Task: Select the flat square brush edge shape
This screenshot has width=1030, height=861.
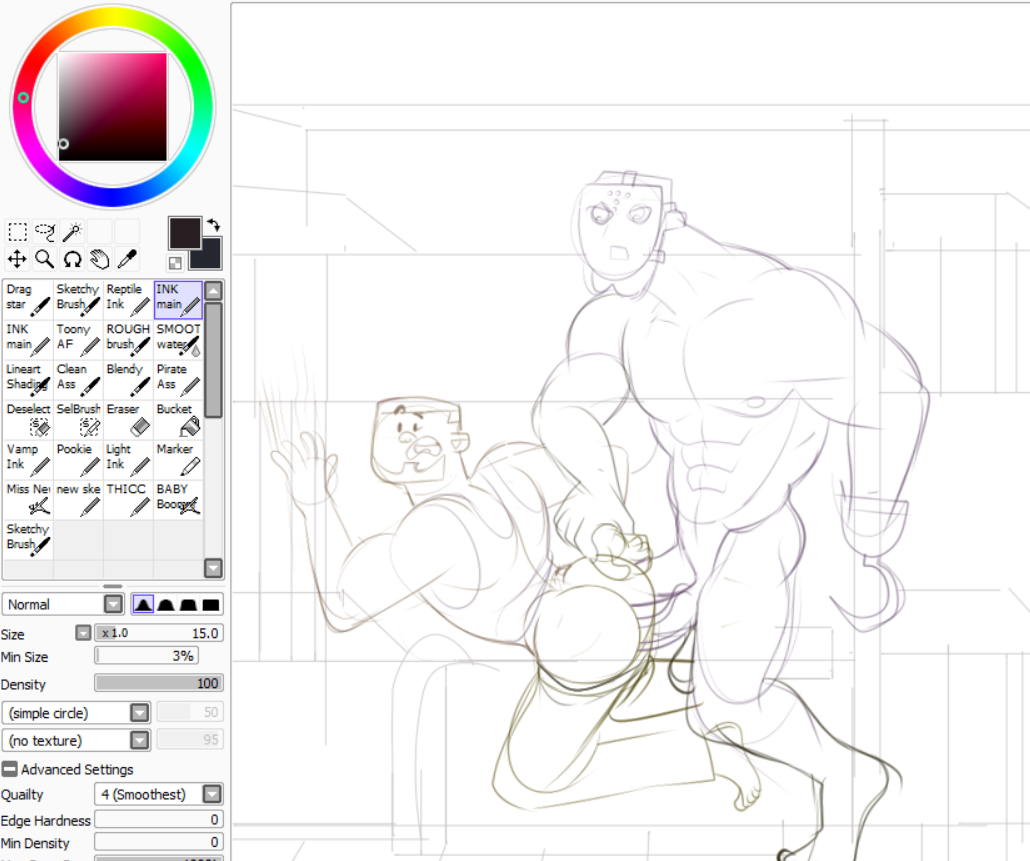Action: click(211, 605)
